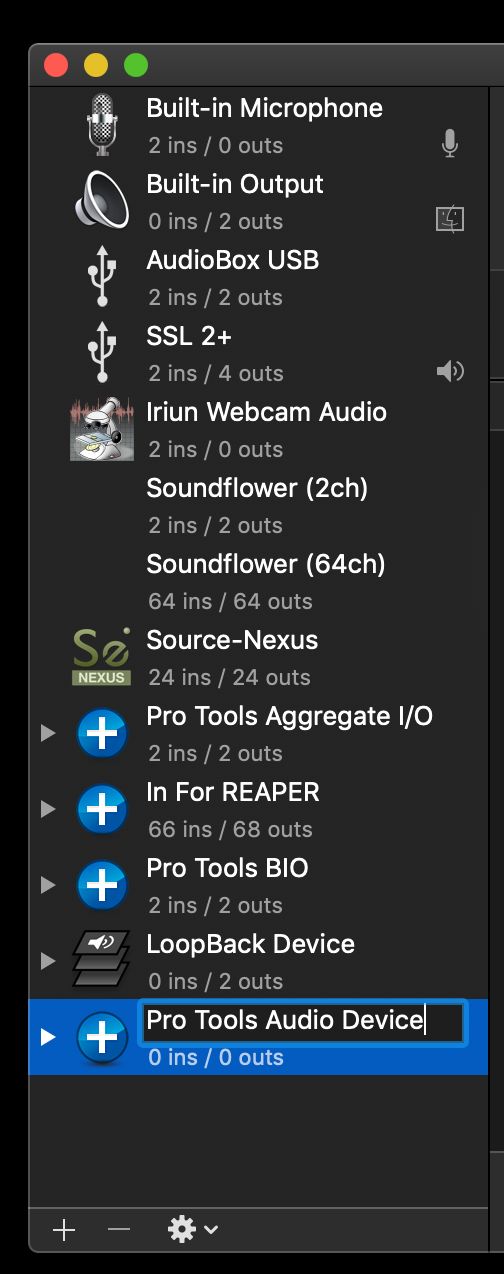The image size is (504, 1274).
Task: Click the Pro Tools BIO aggregate icon
Action: pos(102,885)
